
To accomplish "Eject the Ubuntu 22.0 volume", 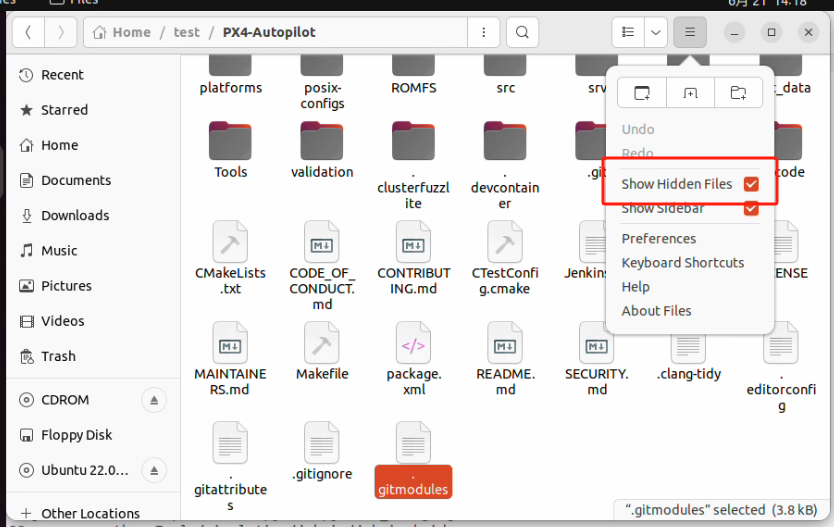I will (x=154, y=471).
